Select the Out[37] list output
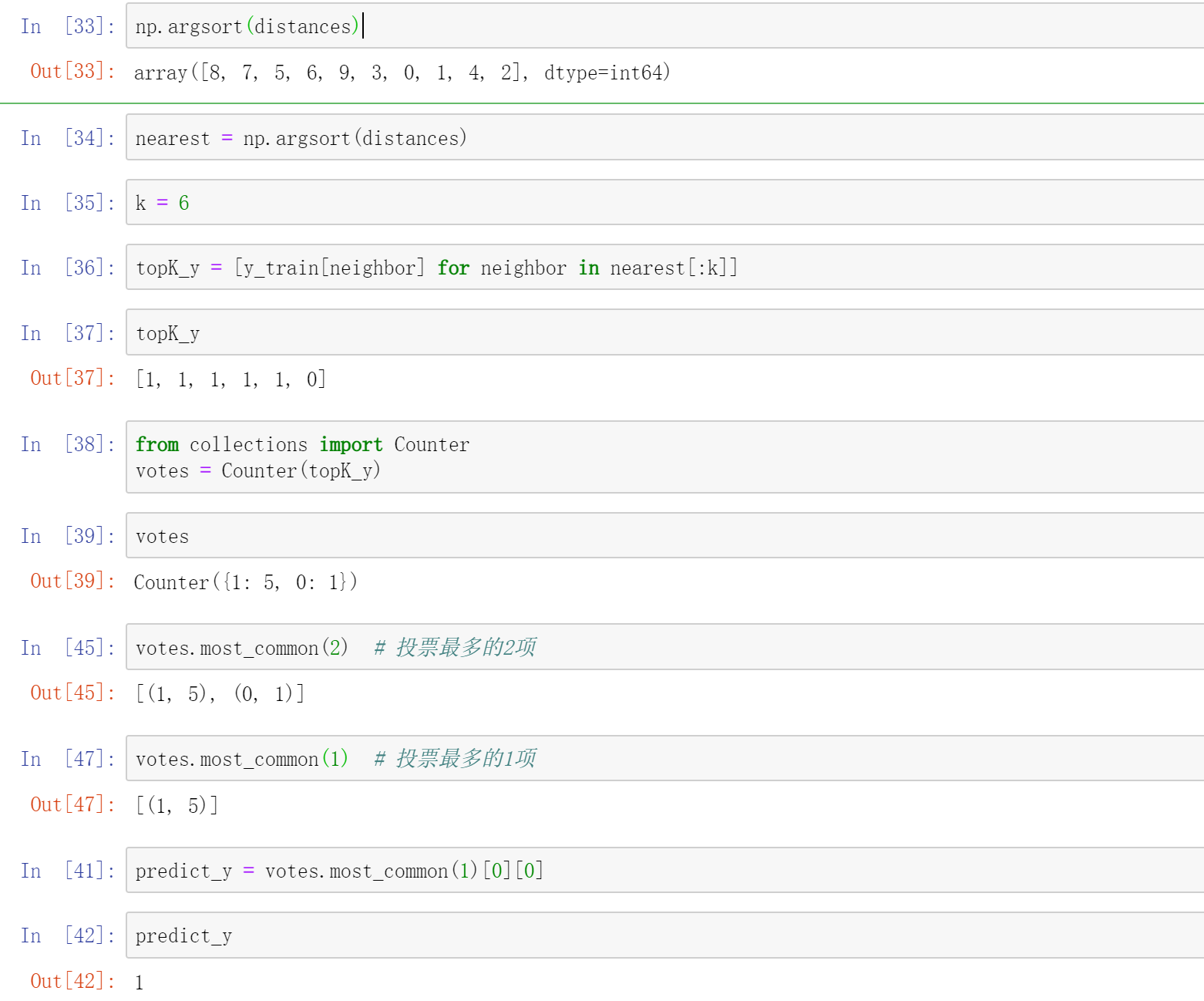The image size is (1204, 1001). [230, 379]
